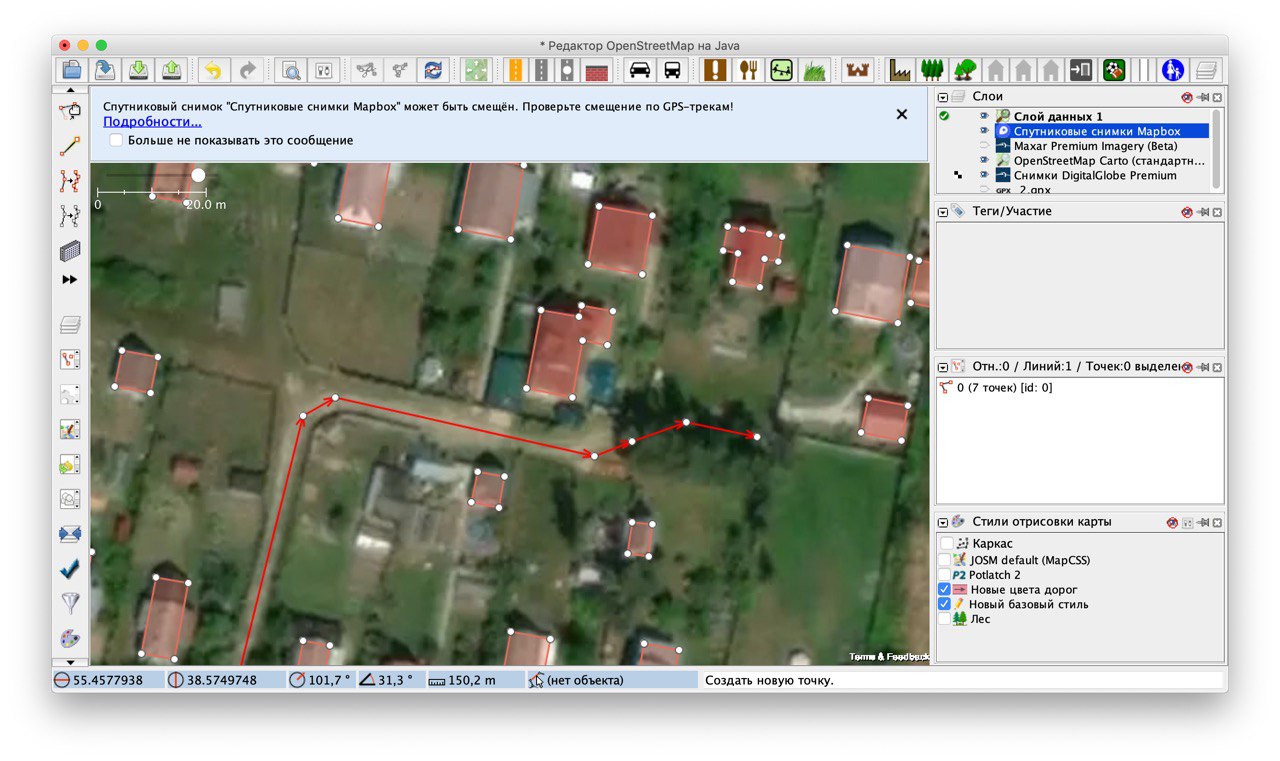Click the green crossing-arrows toolbar icon
1280x761 pixels.
[476, 70]
